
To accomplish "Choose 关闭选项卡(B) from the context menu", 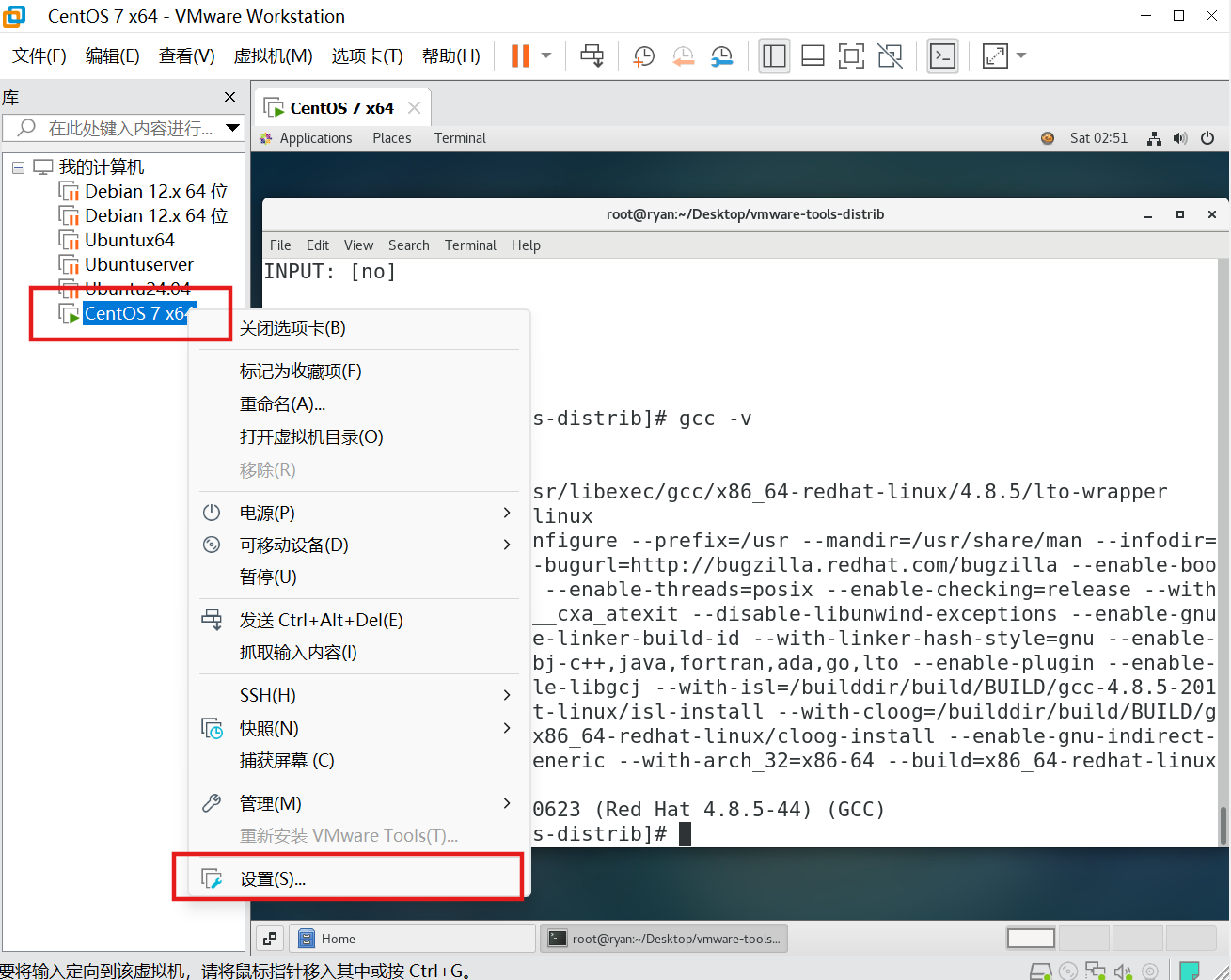I will pyautogui.click(x=359, y=328).
